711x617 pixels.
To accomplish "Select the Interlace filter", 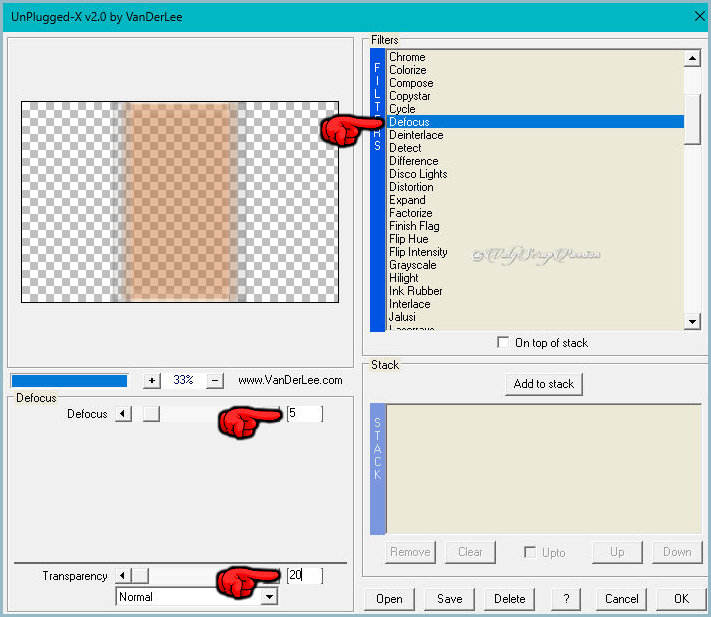I will pos(536,304).
